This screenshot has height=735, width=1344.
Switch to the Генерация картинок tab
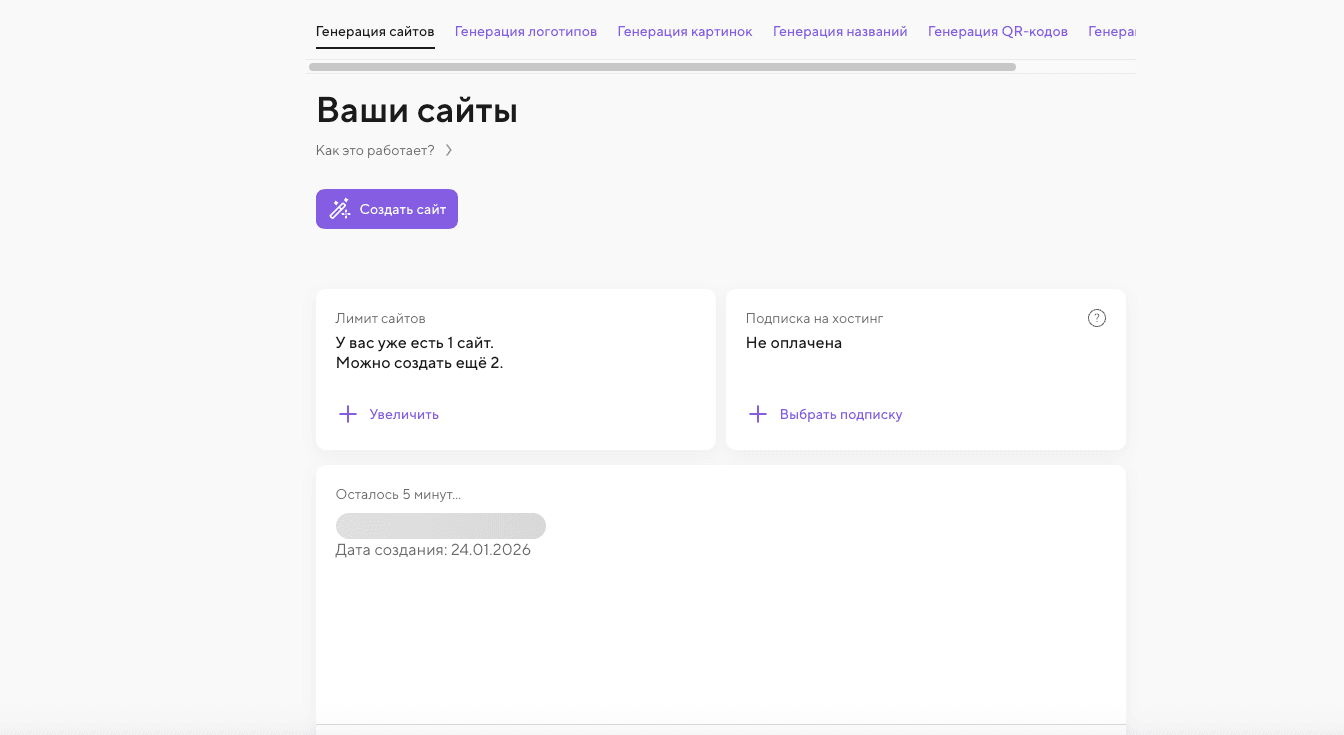pyautogui.click(x=685, y=31)
